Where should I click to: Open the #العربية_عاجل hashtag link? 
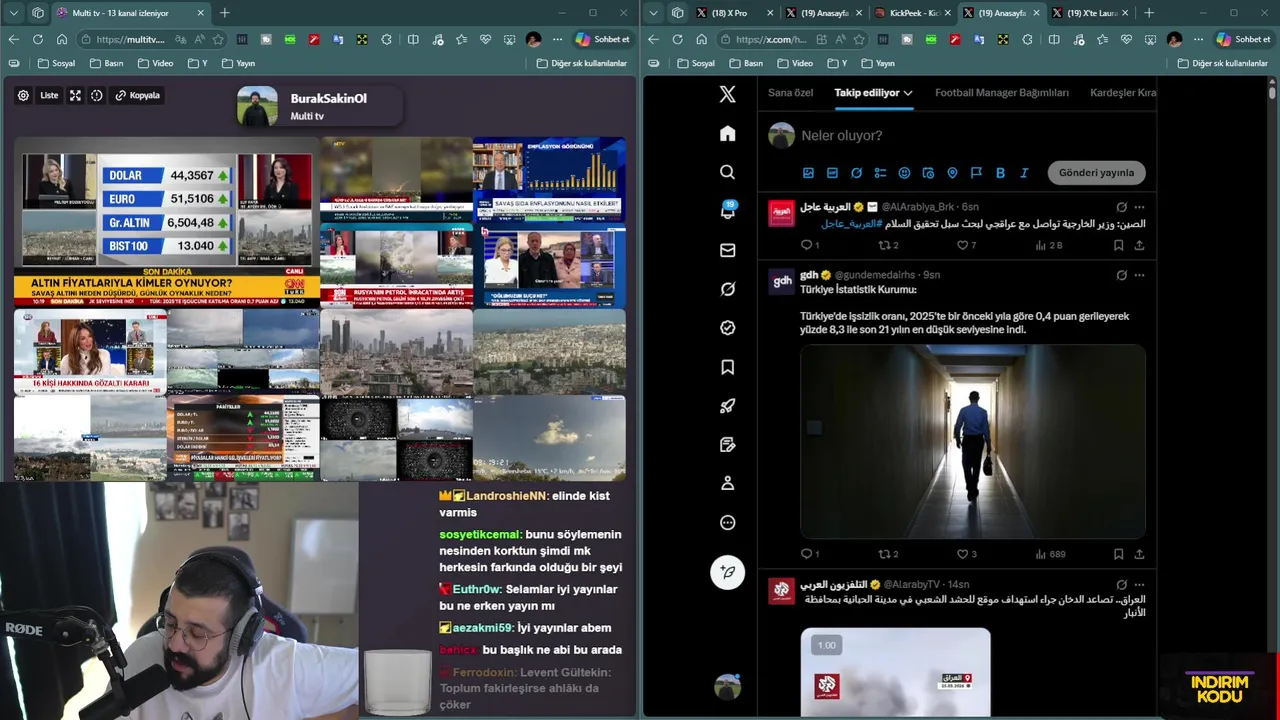coord(852,224)
